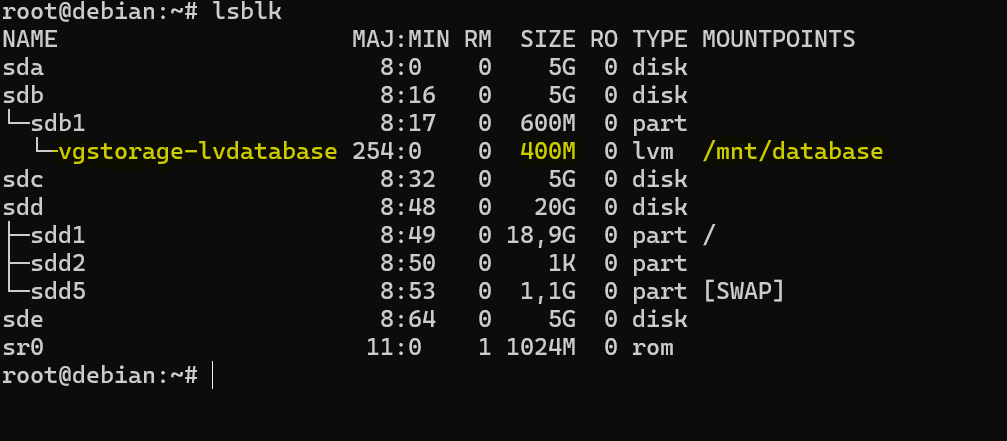This screenshot has width=1007, height=441.
Task: Select the sda disk entry
Action: 23,68
